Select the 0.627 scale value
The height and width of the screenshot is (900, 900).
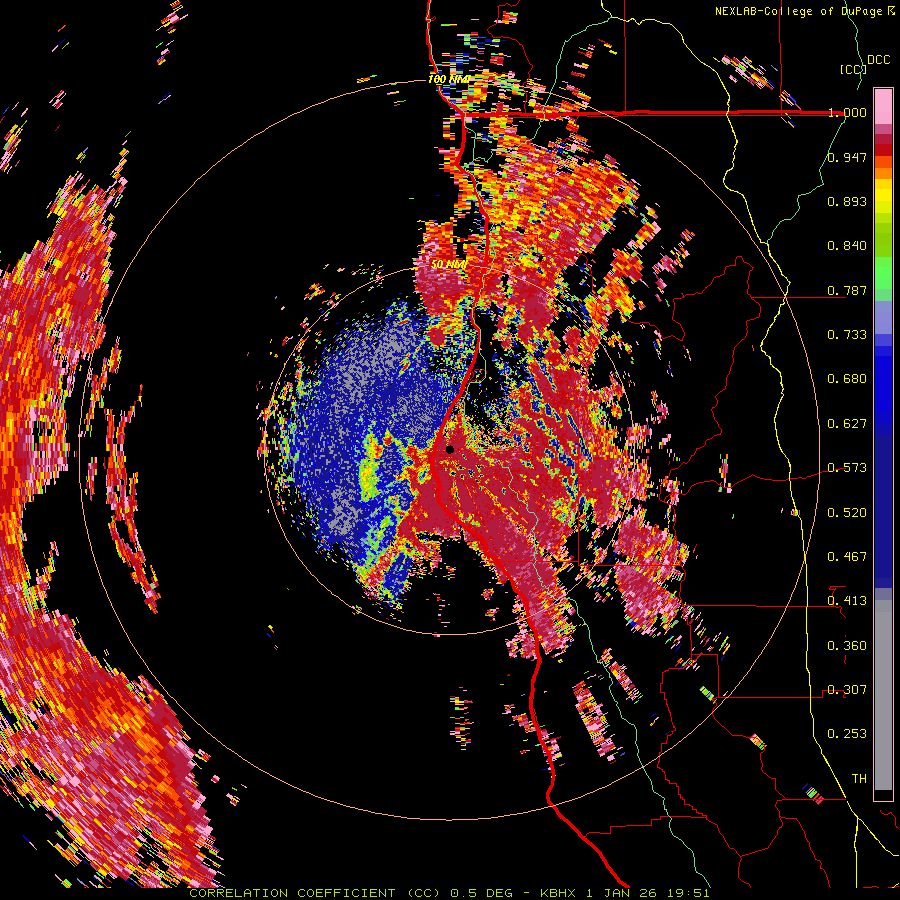[x=847, y=424]
